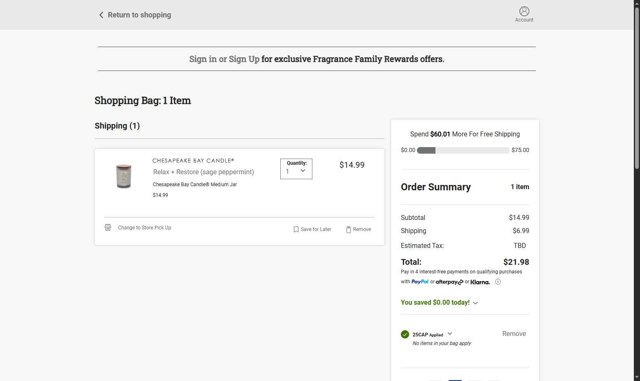Click the free shipping progress bar
Screen dimensions: 640x381
click(463, 150)
